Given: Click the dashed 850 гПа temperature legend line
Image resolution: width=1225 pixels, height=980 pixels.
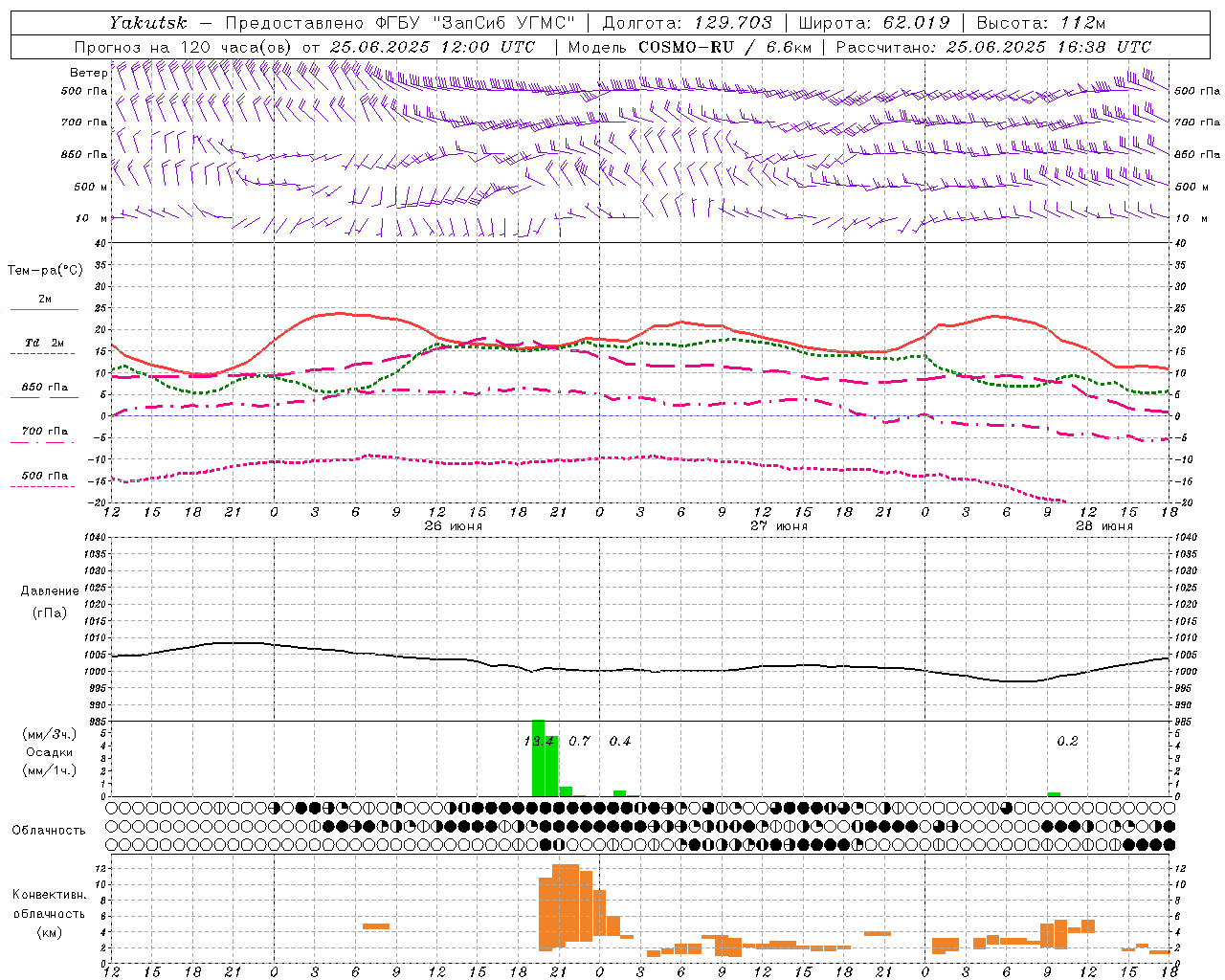Looking at the screenshot, I should [44, 398].
